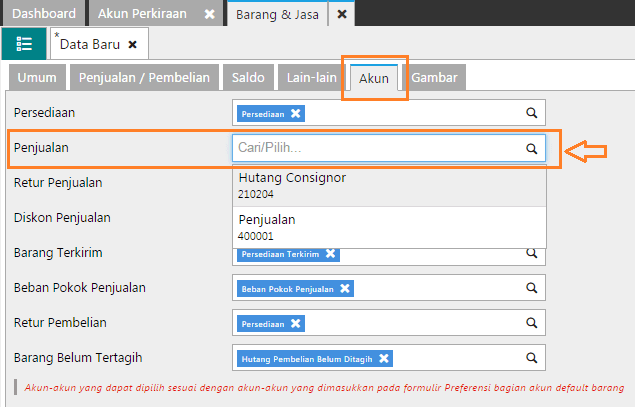Click search magnifier in Penjualan field

(532, 149)
